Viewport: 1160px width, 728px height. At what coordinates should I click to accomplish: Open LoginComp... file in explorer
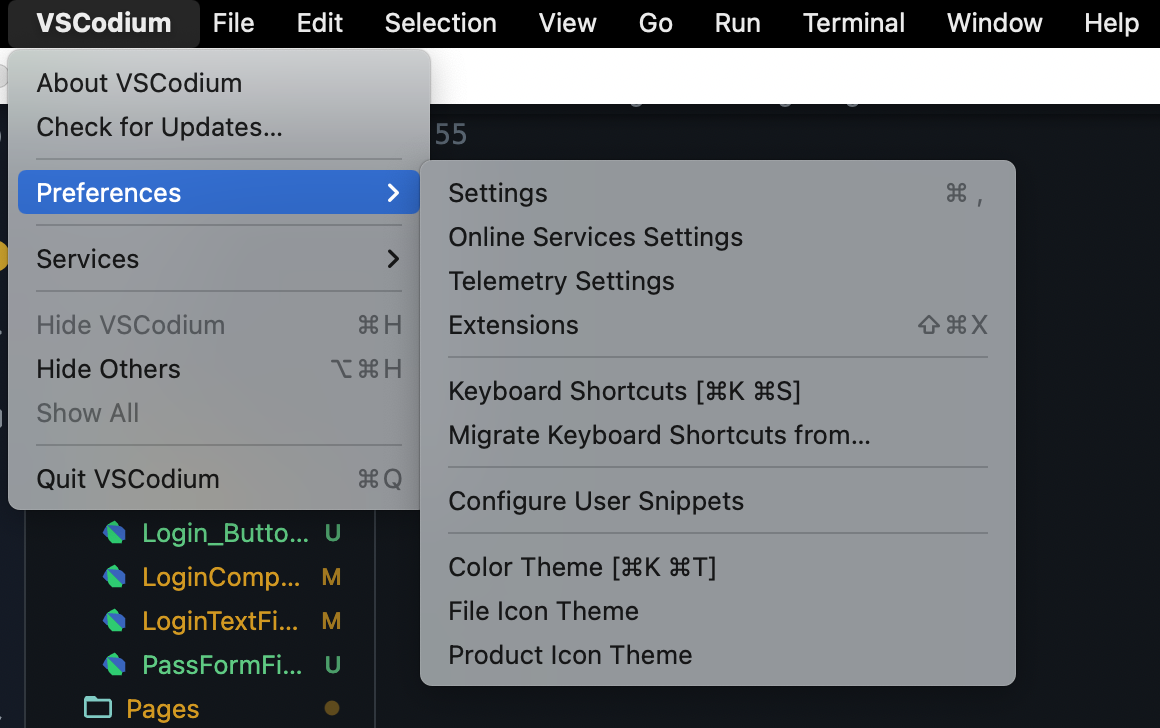click(x=221, y=577)
